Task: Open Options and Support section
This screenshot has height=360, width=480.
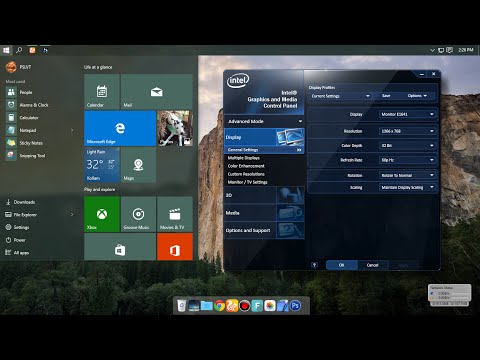Action: click(264, 230)
